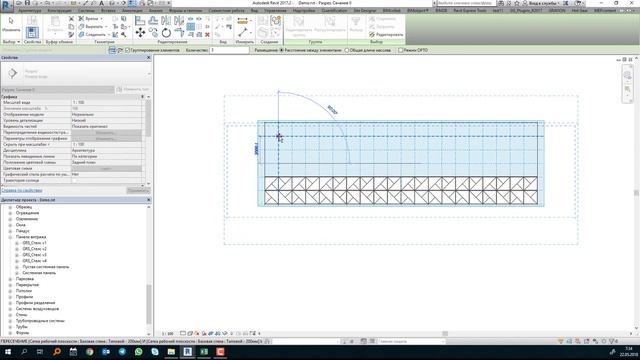Expand the Окна tree node
This screenshot has width=640, height=360.
[x=10, y=225]
